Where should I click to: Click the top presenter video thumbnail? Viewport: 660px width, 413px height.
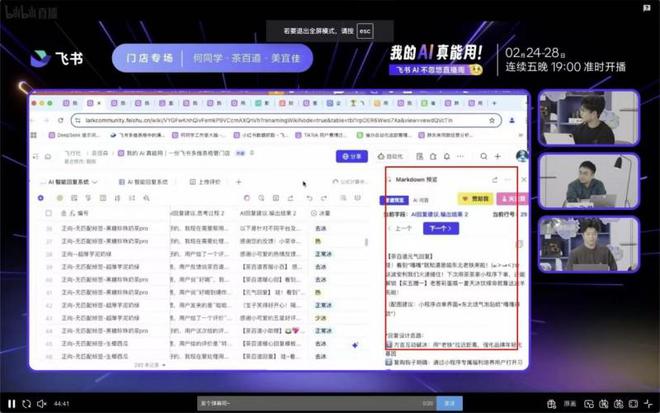pyautogui.click(x=589, y=118)
